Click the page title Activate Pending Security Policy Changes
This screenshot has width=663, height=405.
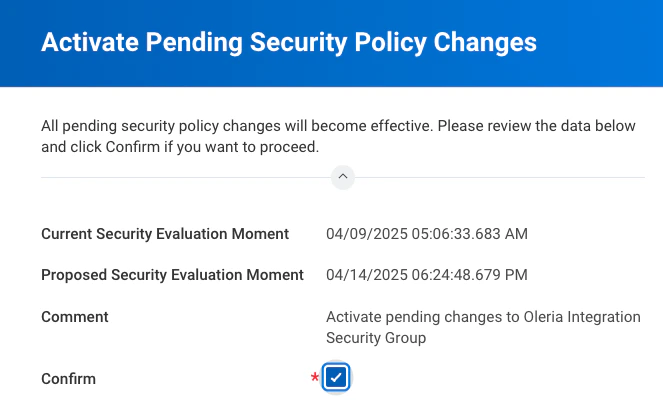[289, 42]
